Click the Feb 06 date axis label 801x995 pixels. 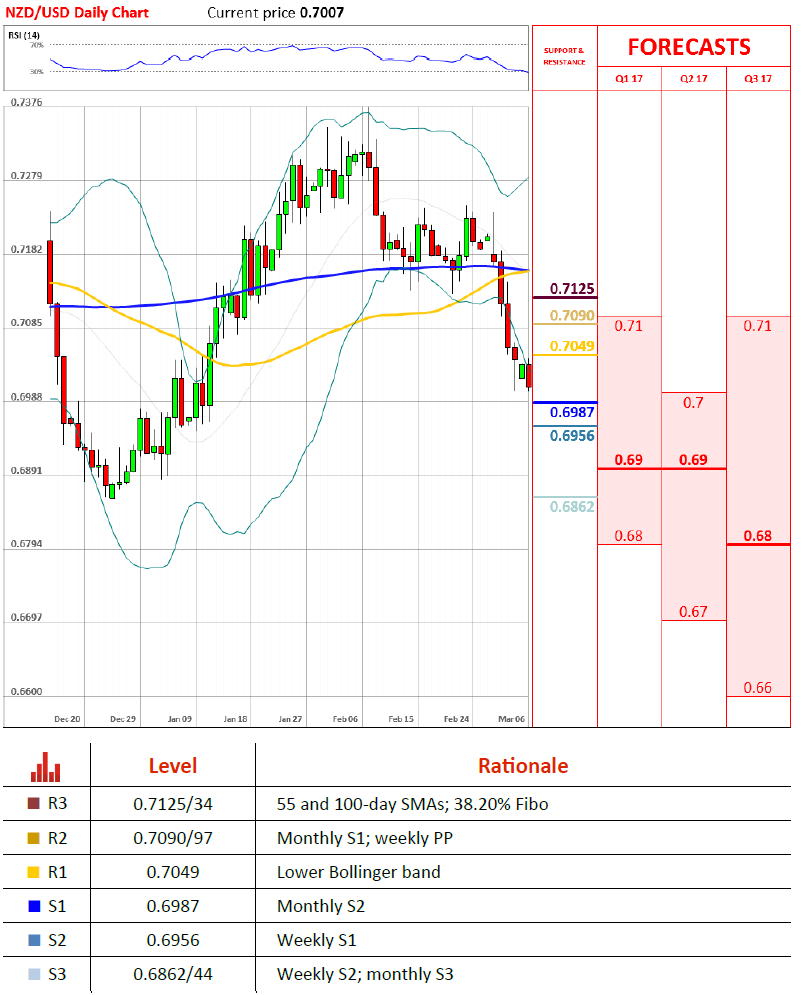coord(345,719)
